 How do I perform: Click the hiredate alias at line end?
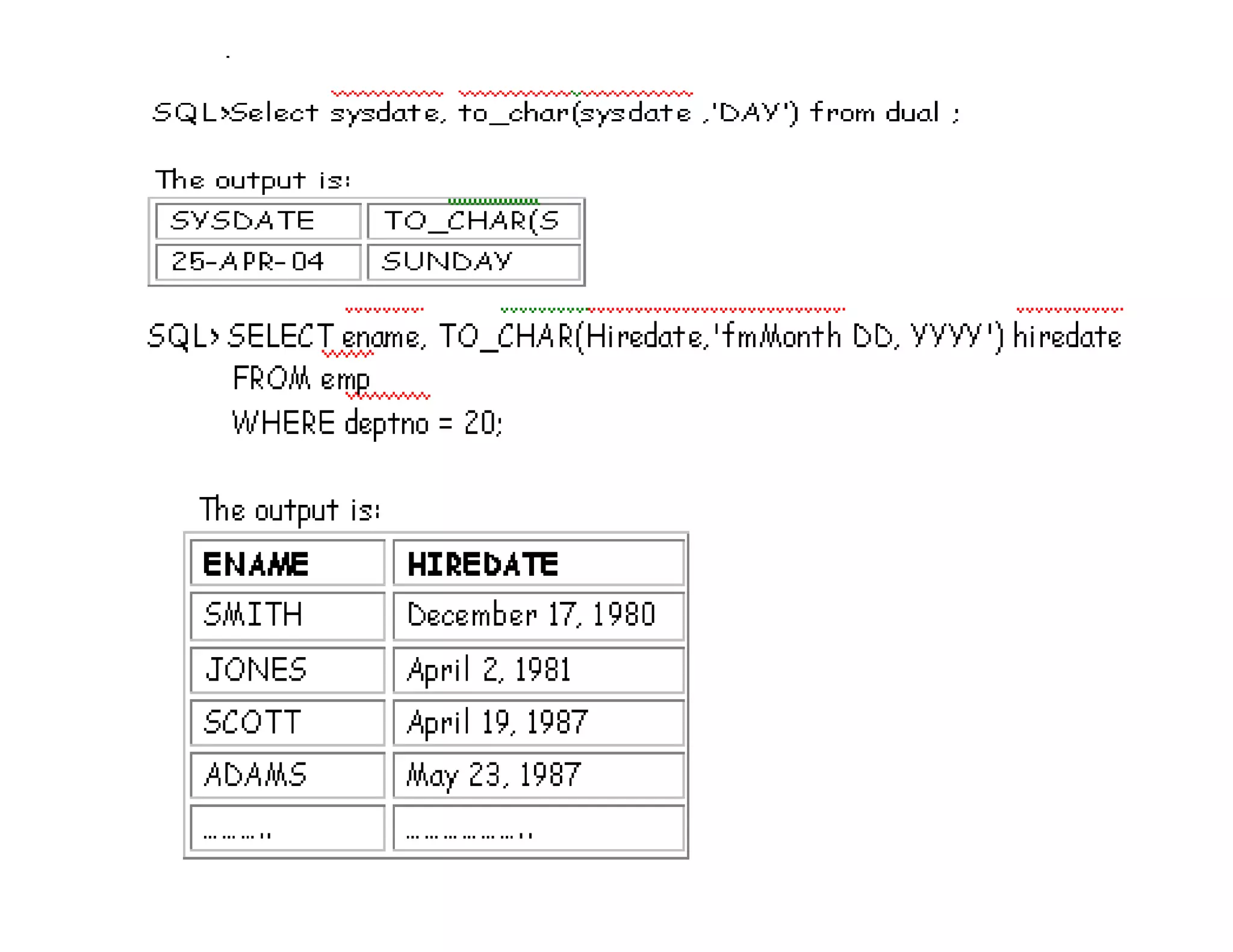click(1067, 337)
